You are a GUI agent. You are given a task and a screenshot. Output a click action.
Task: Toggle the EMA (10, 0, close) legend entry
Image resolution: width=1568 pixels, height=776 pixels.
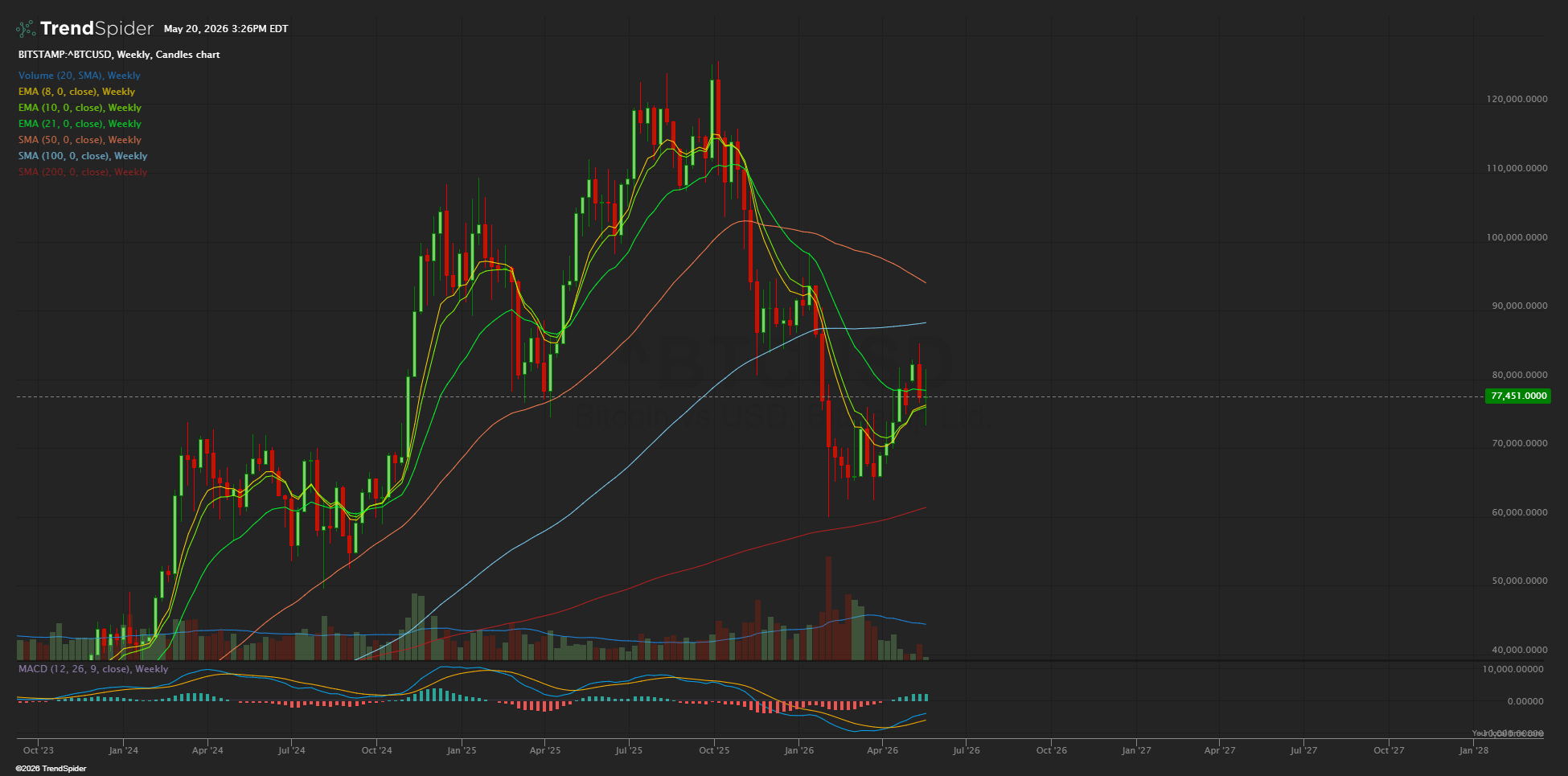coord(80,108)
